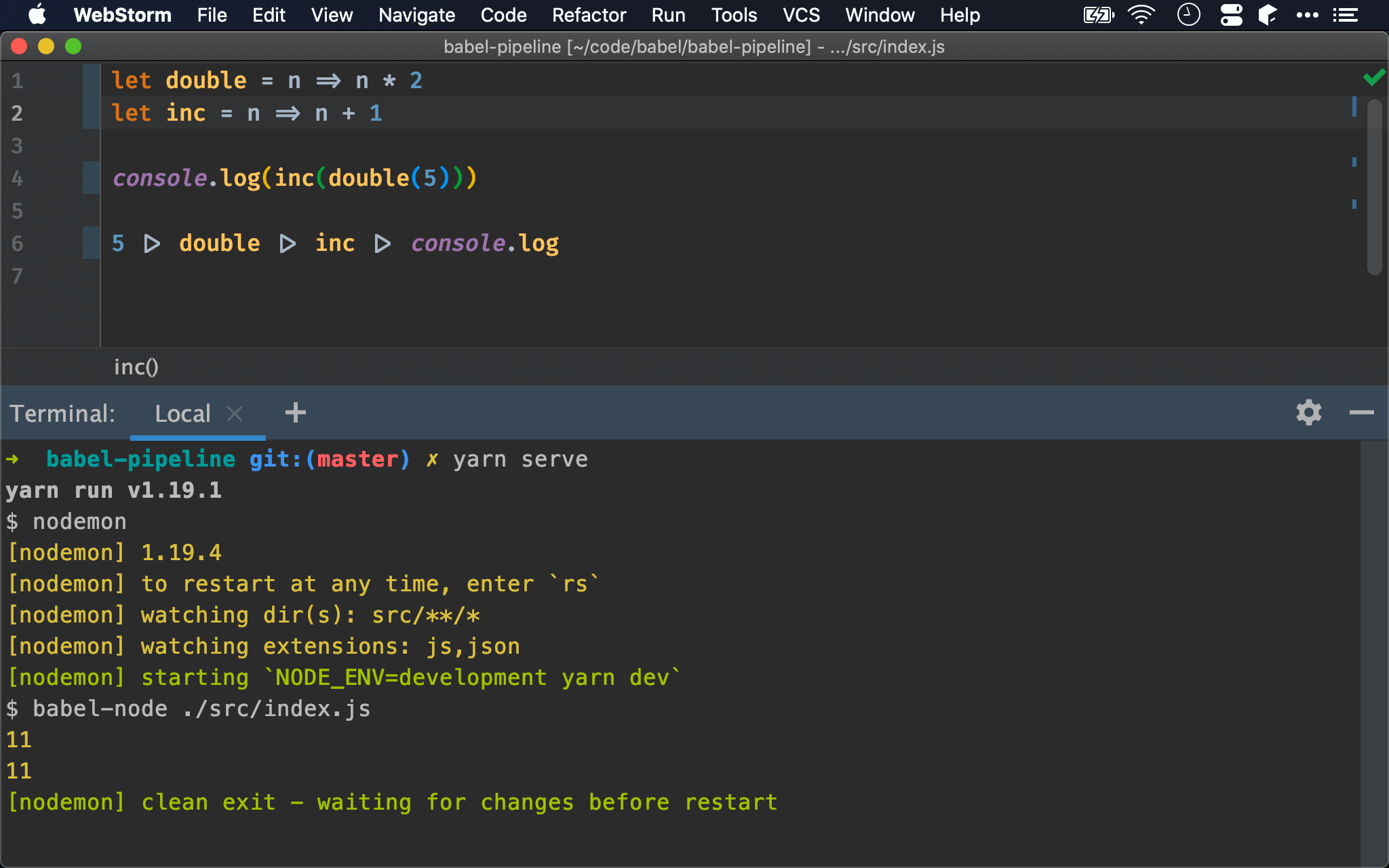Open the View menu
The image size is (1389, 868).
pyautogui.click(x=332, y=15)
